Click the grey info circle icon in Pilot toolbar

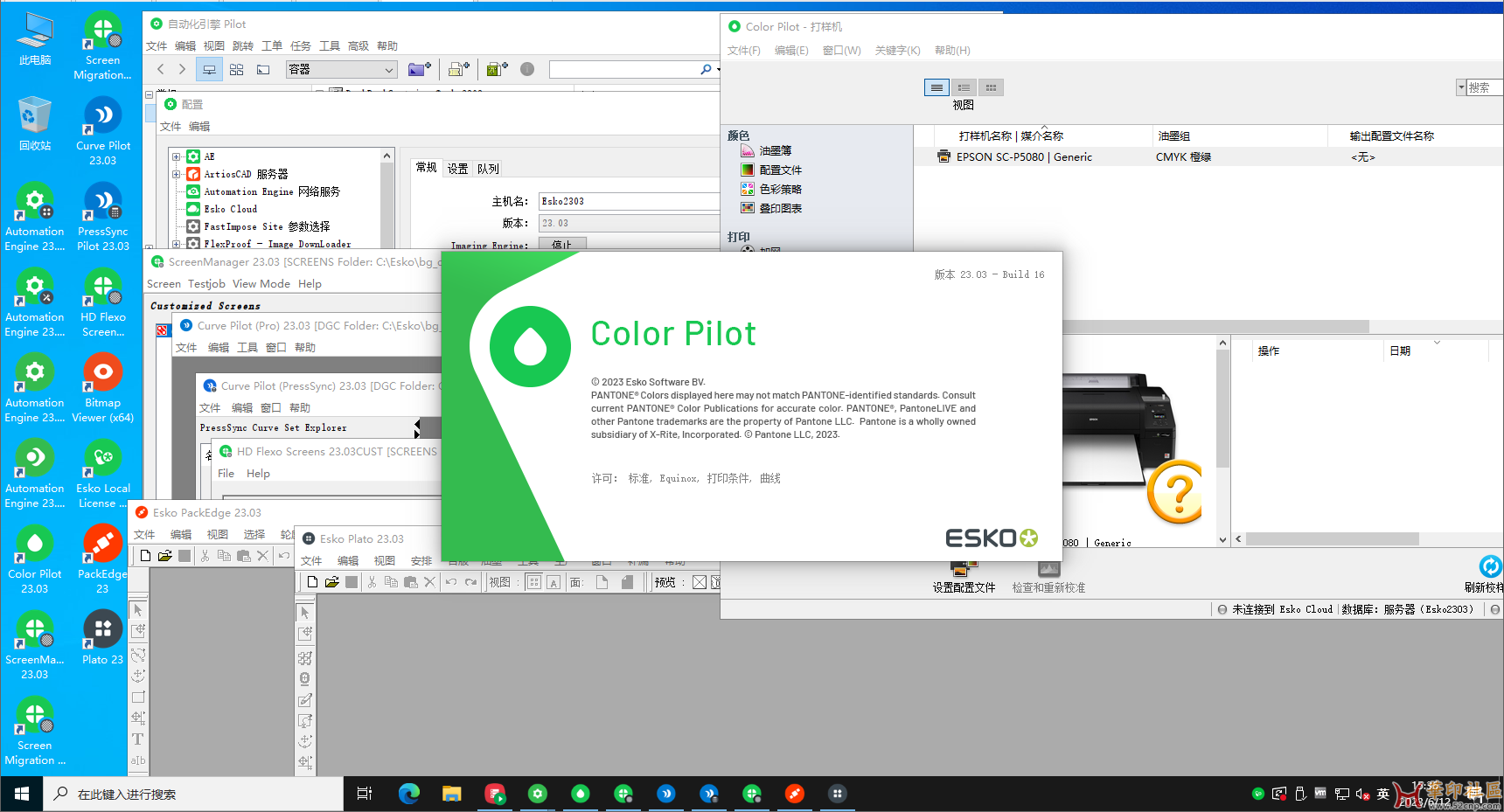tap(527, 69)
